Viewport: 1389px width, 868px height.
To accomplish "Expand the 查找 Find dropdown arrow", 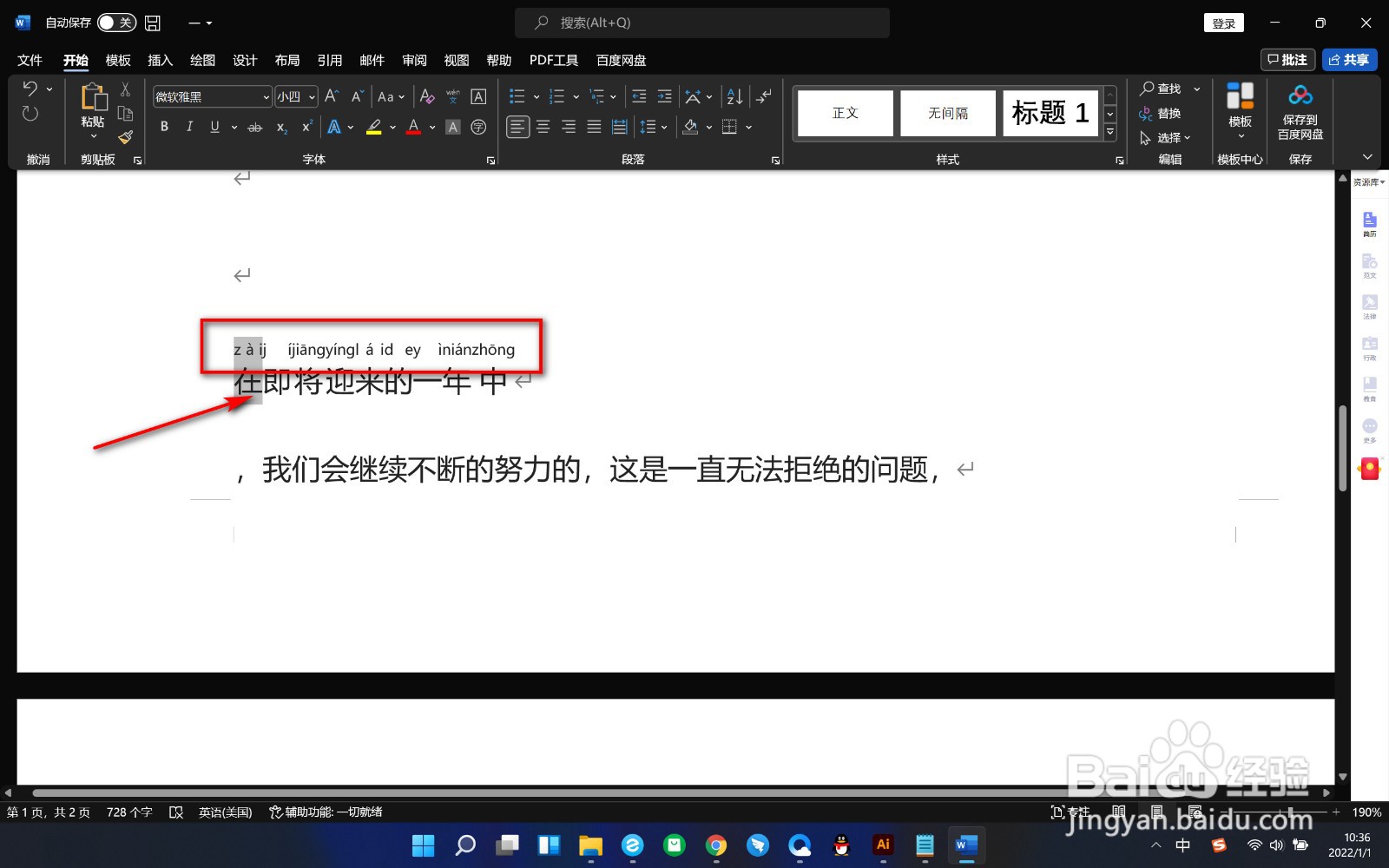I will (1197, 89).
